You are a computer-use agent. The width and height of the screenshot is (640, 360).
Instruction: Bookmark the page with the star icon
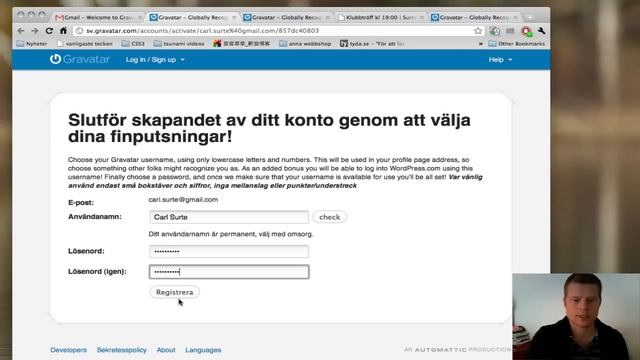pos(478,31)
